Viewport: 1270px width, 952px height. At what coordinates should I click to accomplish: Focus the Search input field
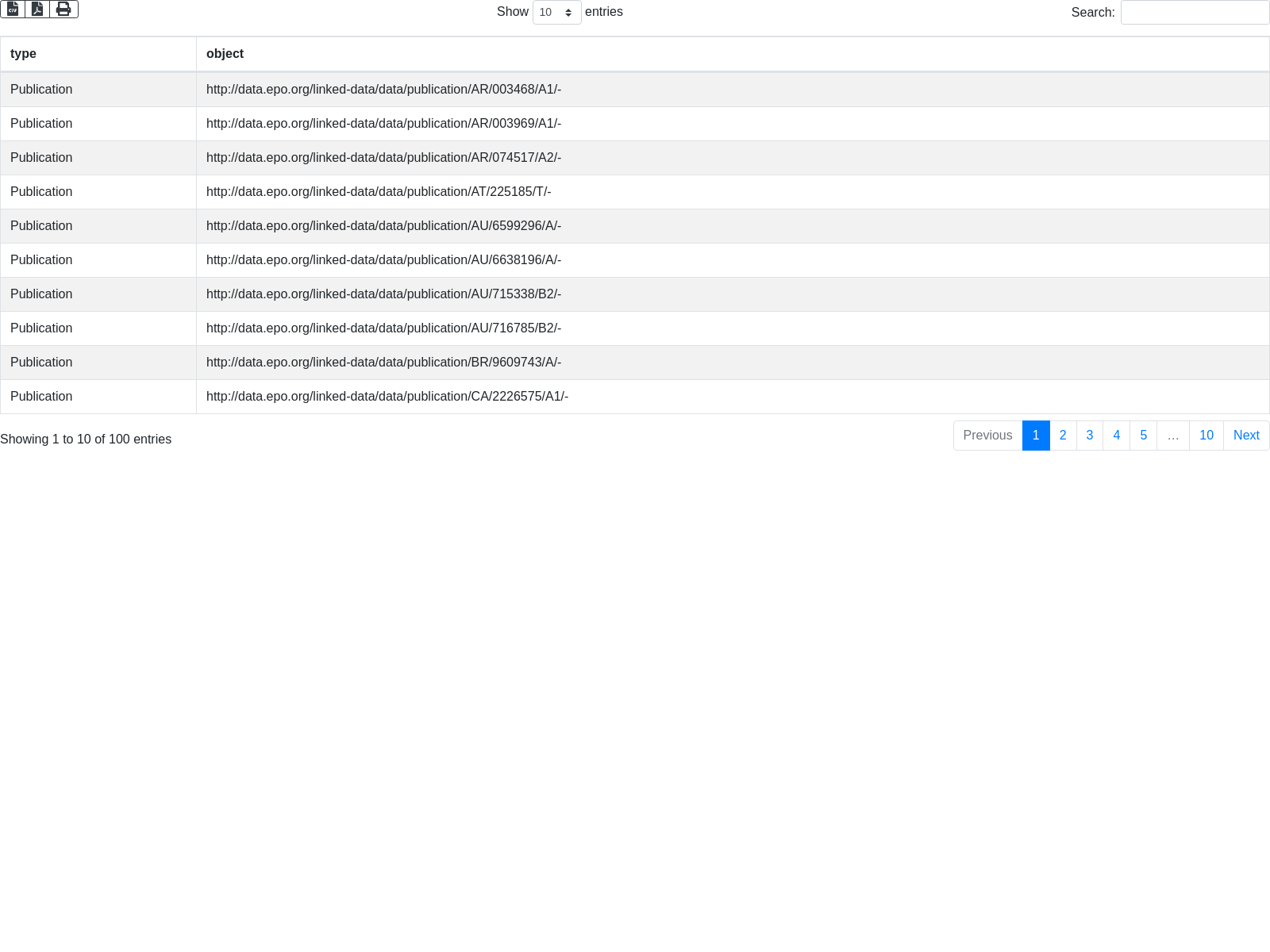[1195, 13]
